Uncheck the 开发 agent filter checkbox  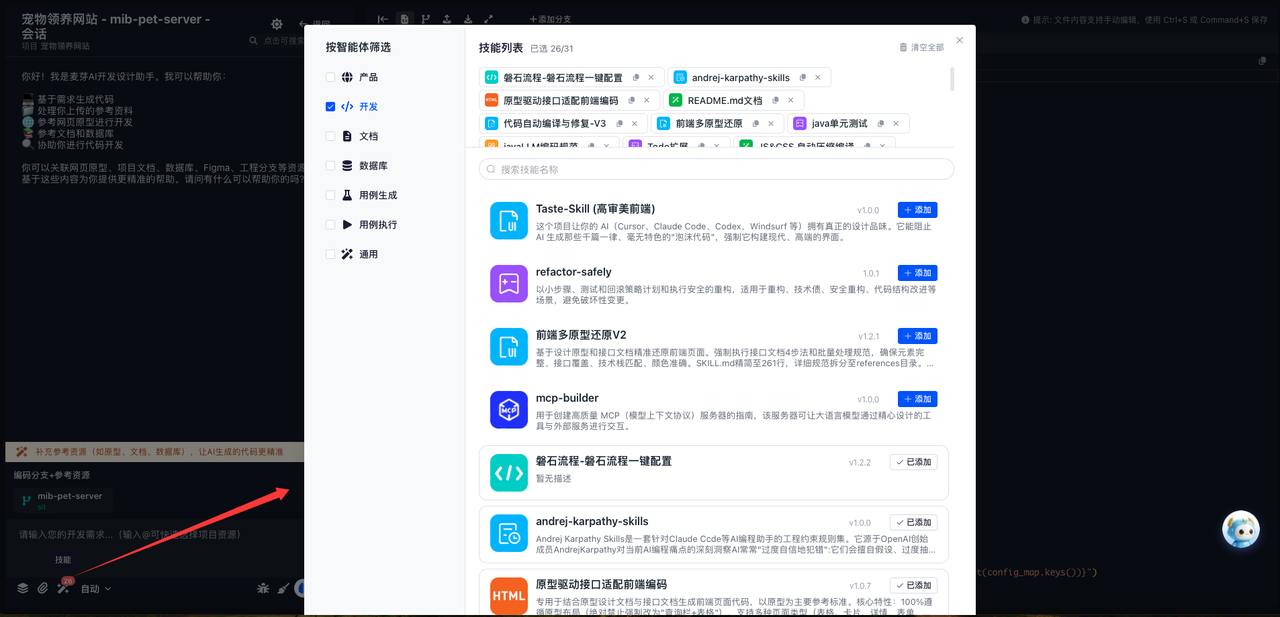330,106
